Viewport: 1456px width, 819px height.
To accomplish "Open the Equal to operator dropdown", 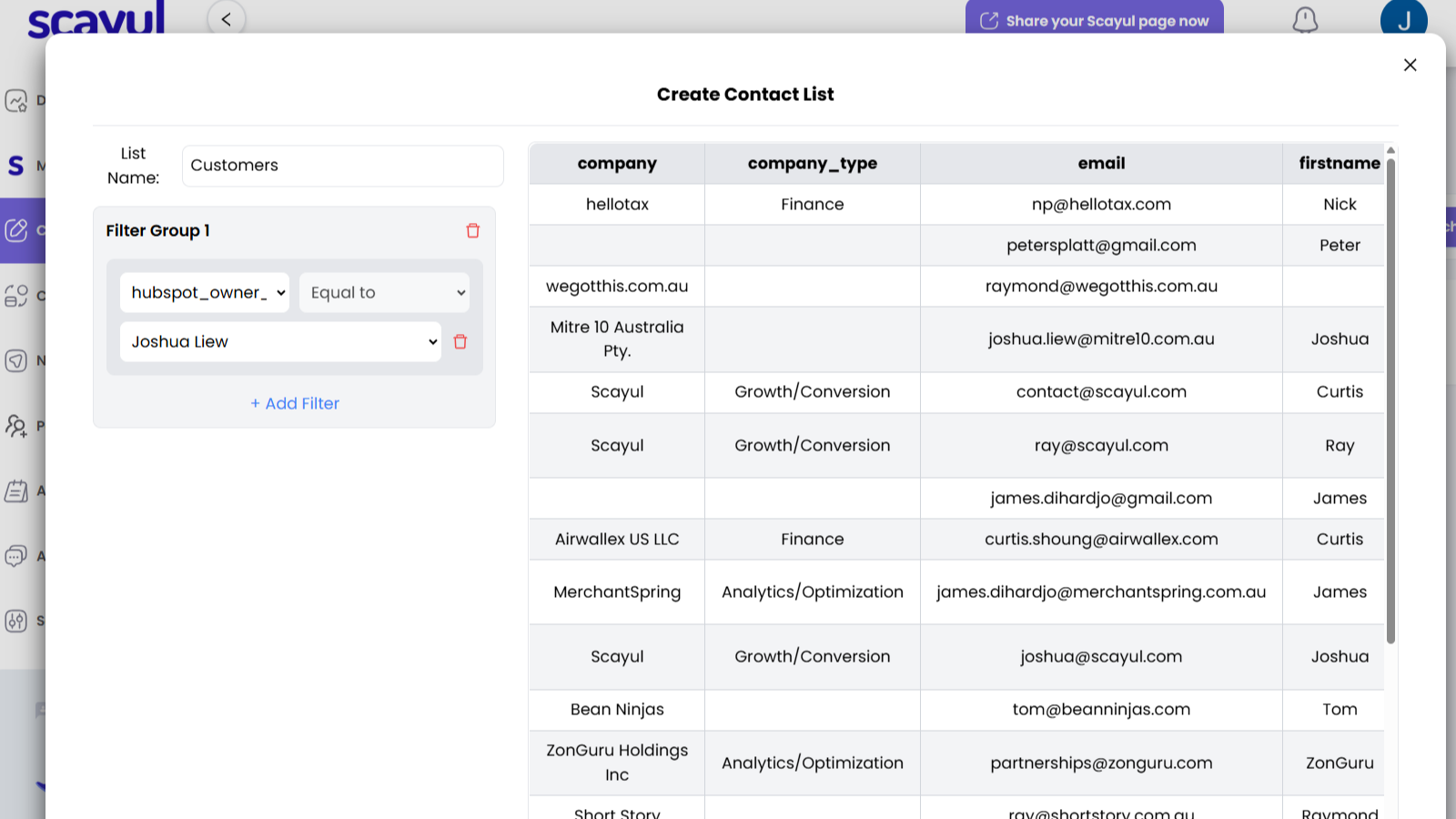I will click(x=385, y=293).
